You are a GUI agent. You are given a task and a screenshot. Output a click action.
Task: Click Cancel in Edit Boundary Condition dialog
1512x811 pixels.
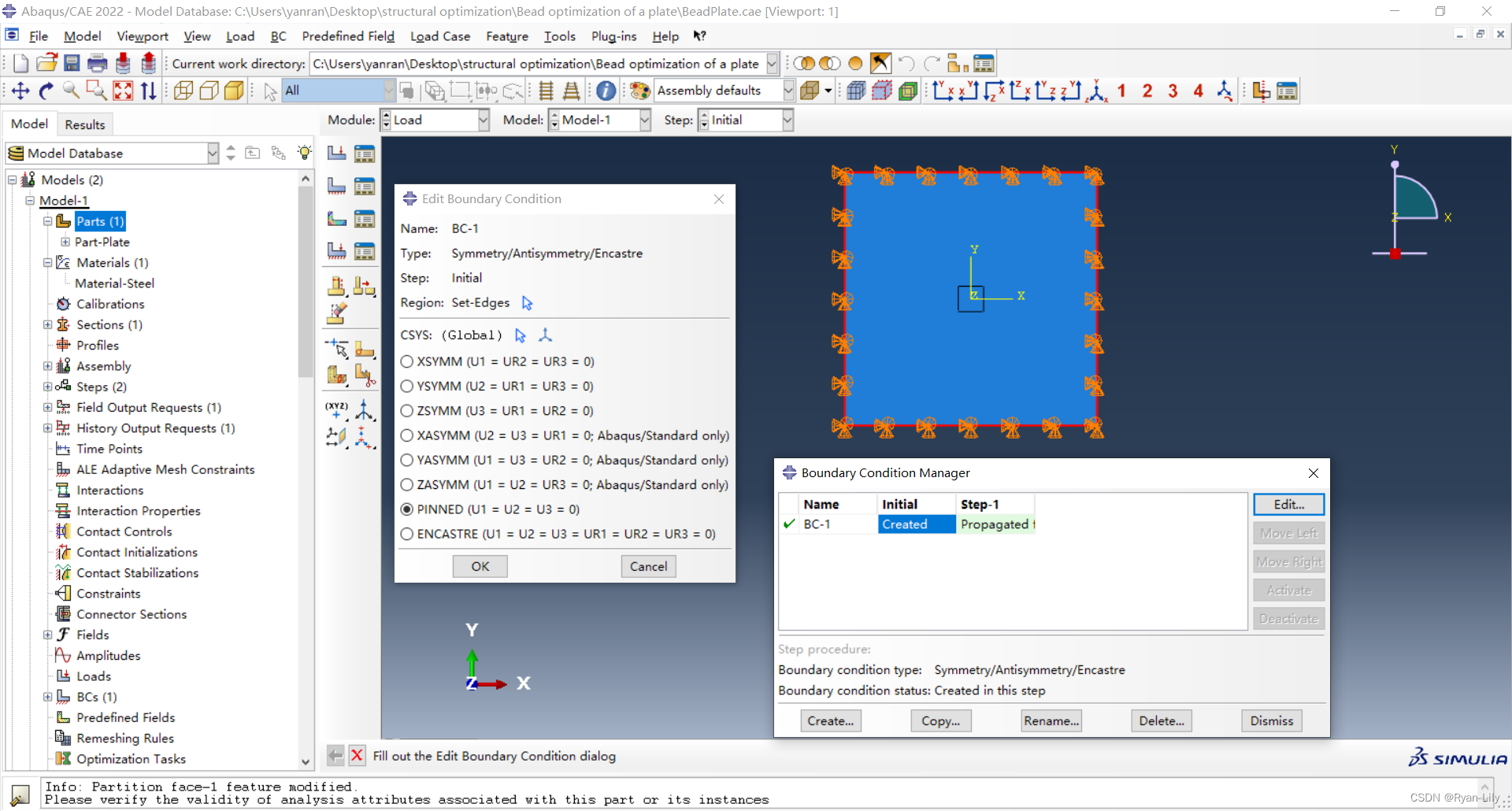648,566
